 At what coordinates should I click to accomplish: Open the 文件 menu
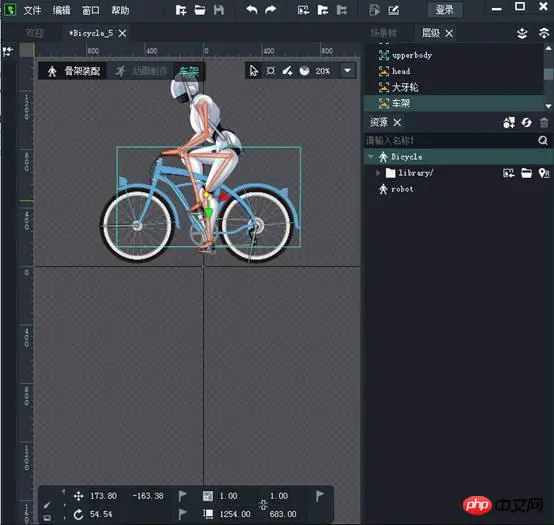point(32,10)
